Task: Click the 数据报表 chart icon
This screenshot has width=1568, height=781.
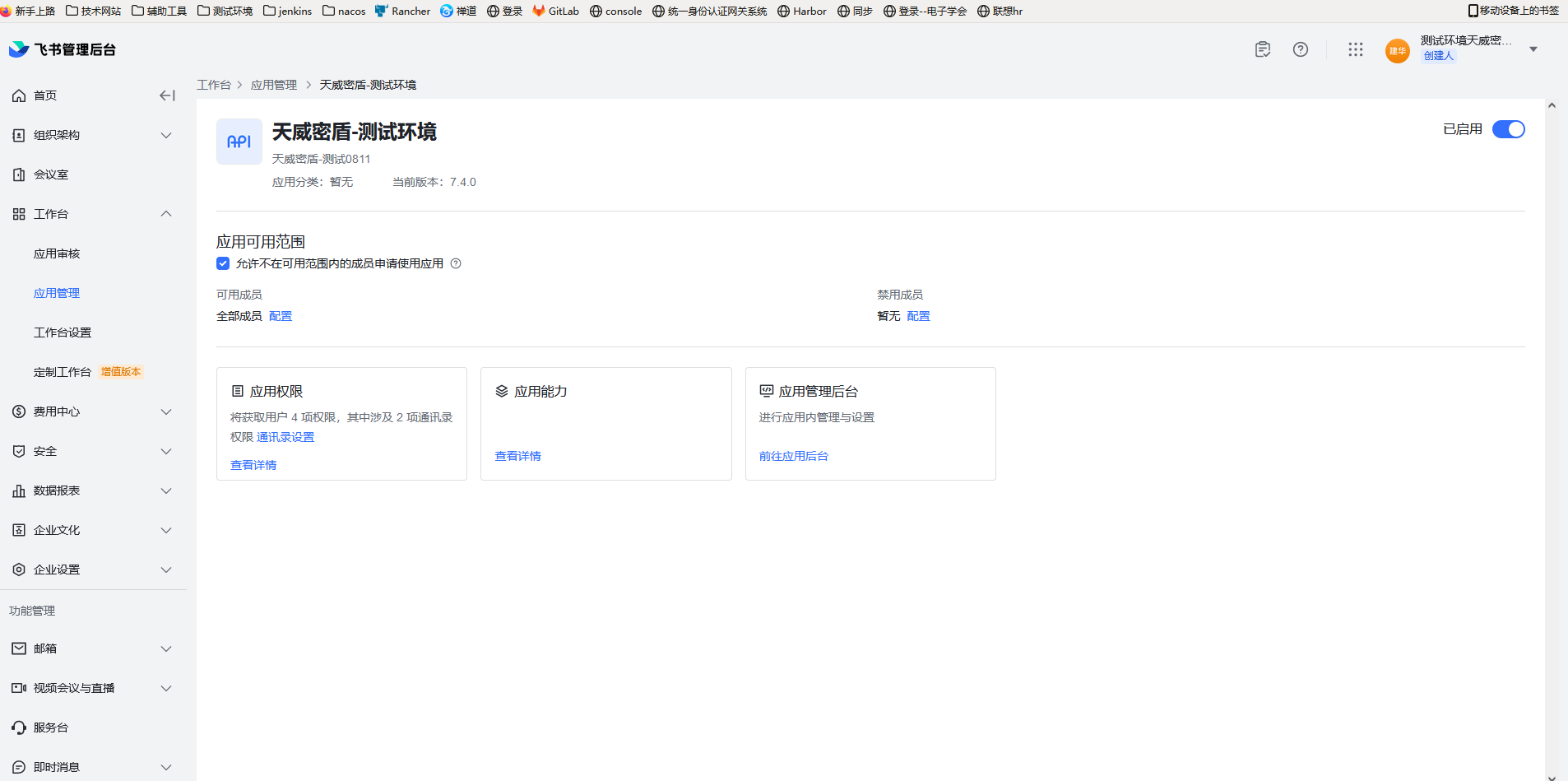Action: 19,490
